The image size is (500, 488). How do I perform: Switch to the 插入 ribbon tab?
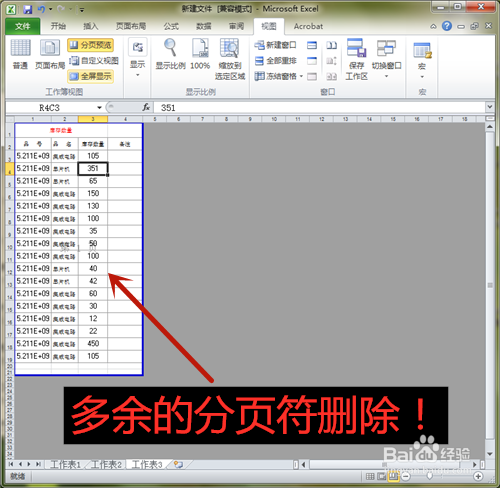coord(90,26)
